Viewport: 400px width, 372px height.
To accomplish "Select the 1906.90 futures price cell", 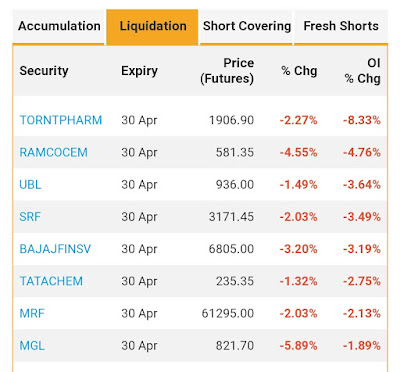I will [x=231, y=120].
